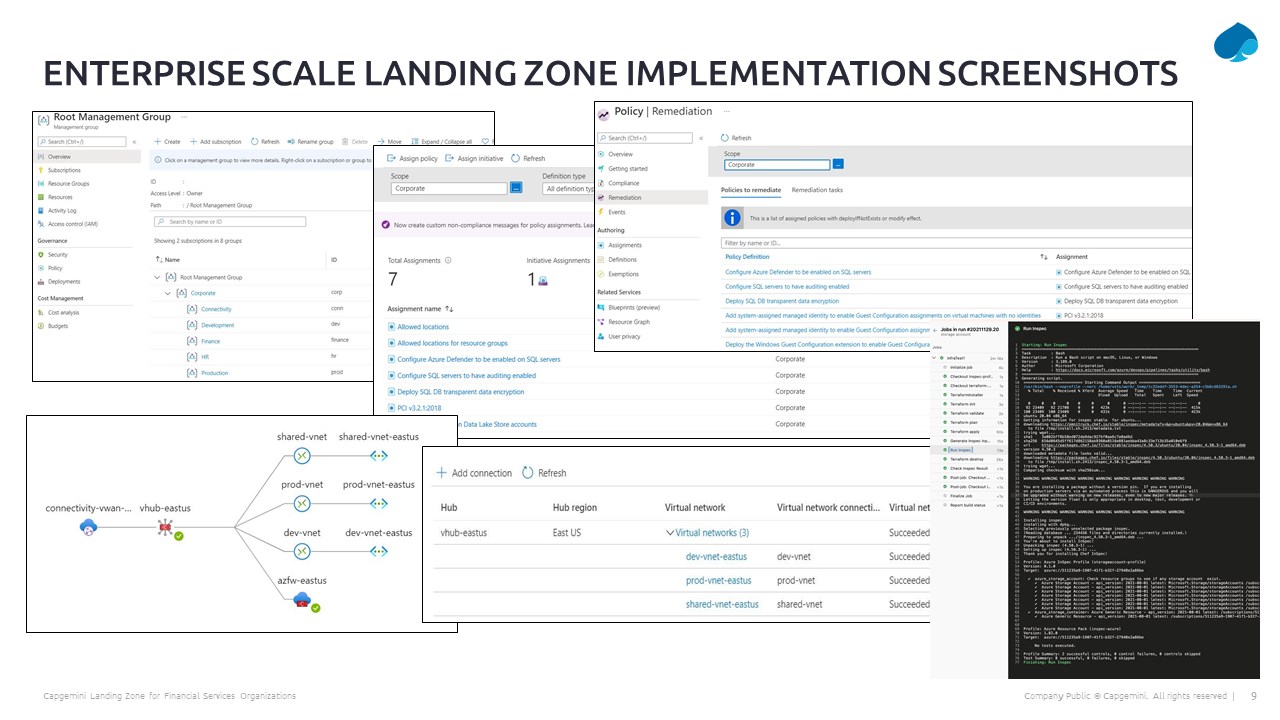Collapse the Virtual networks (3) row

(x=669, y=533)
